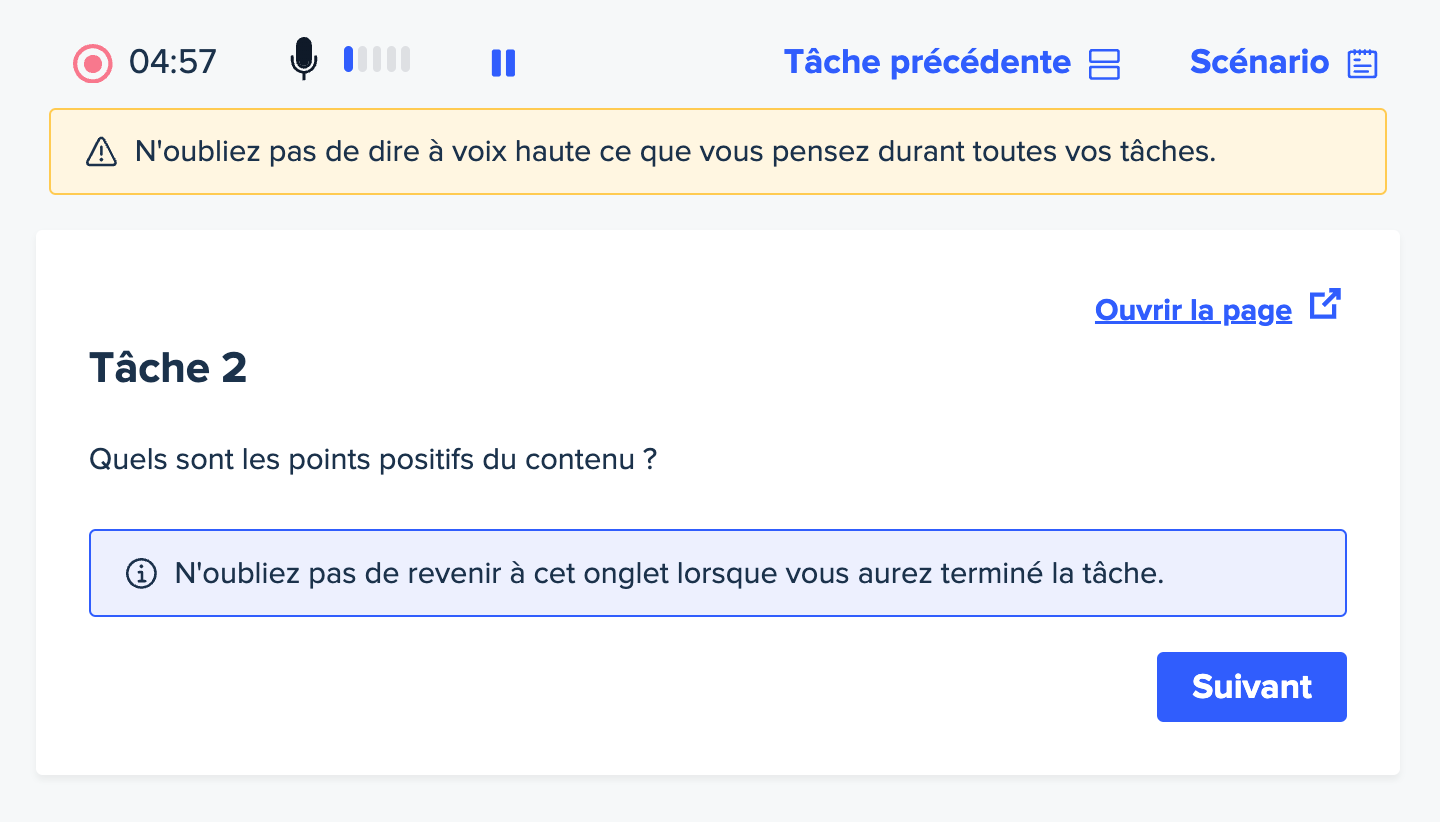The width and height of the screenshot is (1440, 822).
Task: Click the external link arrow icon
Action: click(1325, 305)
